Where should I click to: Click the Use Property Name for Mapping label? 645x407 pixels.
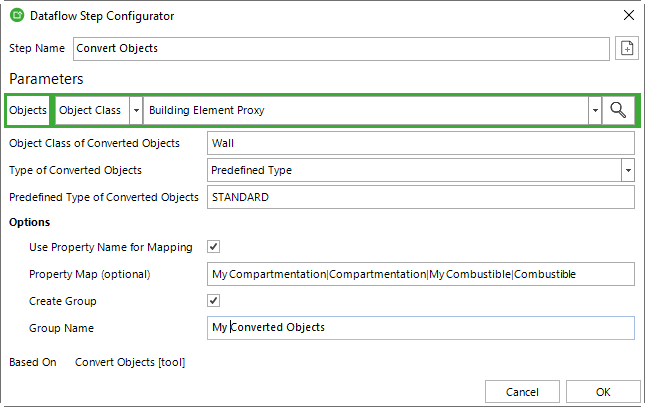(x=111, y=247)
